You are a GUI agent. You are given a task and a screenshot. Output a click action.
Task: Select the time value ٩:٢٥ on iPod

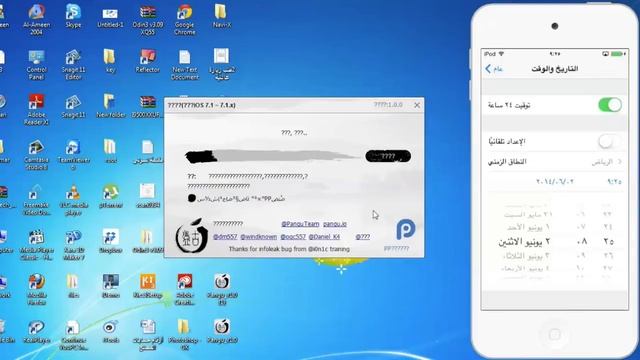(x=614, y=182)
